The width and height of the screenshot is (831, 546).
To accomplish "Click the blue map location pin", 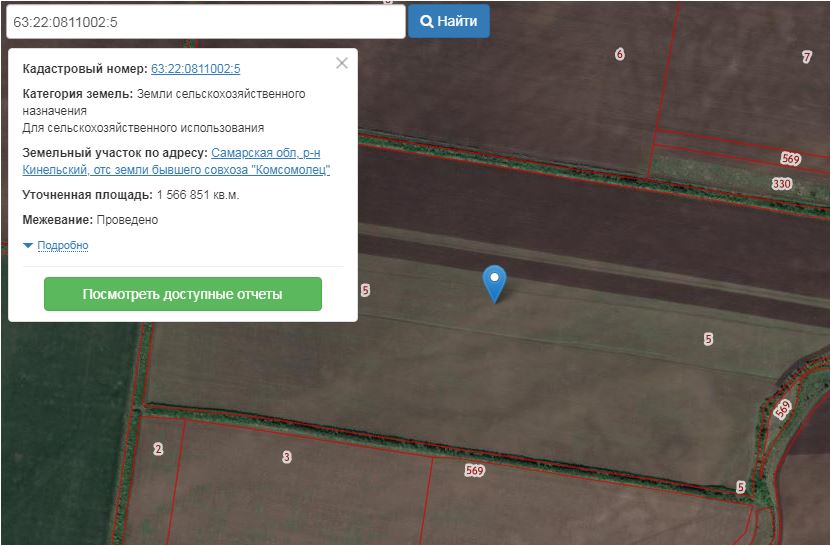I will click(x=494, y=283).
